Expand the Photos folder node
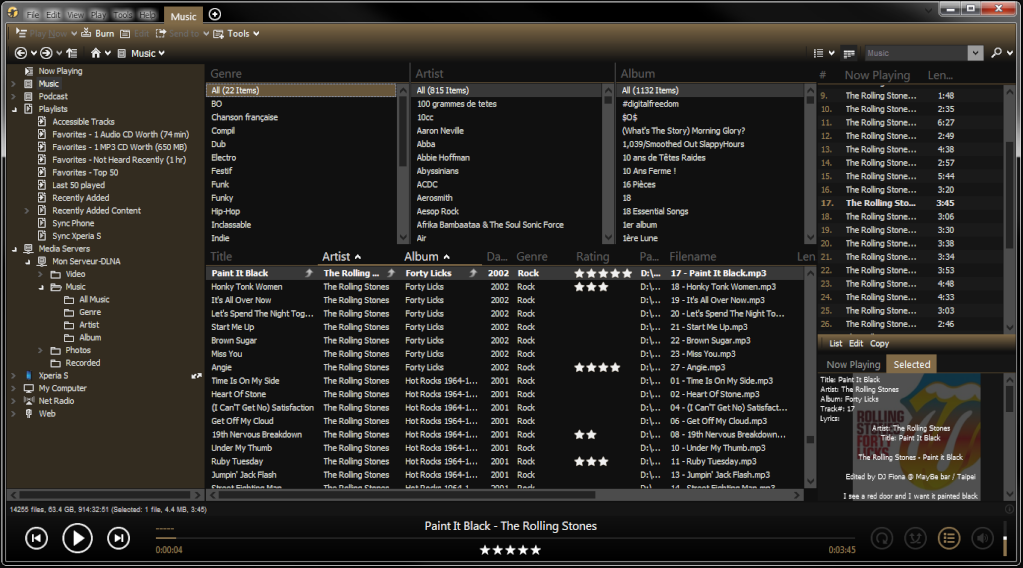Viewport: 1023px width, 568px height. pyautogui.click(x=40, y=350)
